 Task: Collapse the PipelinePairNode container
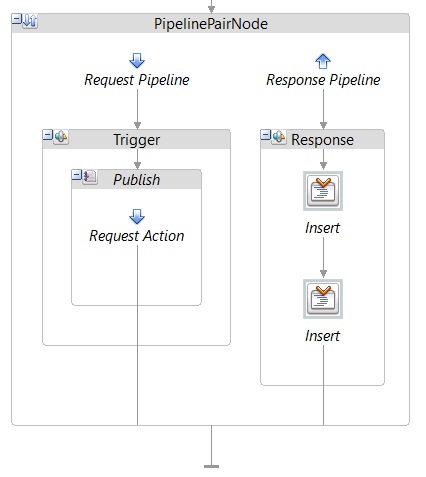click(17, 19)
